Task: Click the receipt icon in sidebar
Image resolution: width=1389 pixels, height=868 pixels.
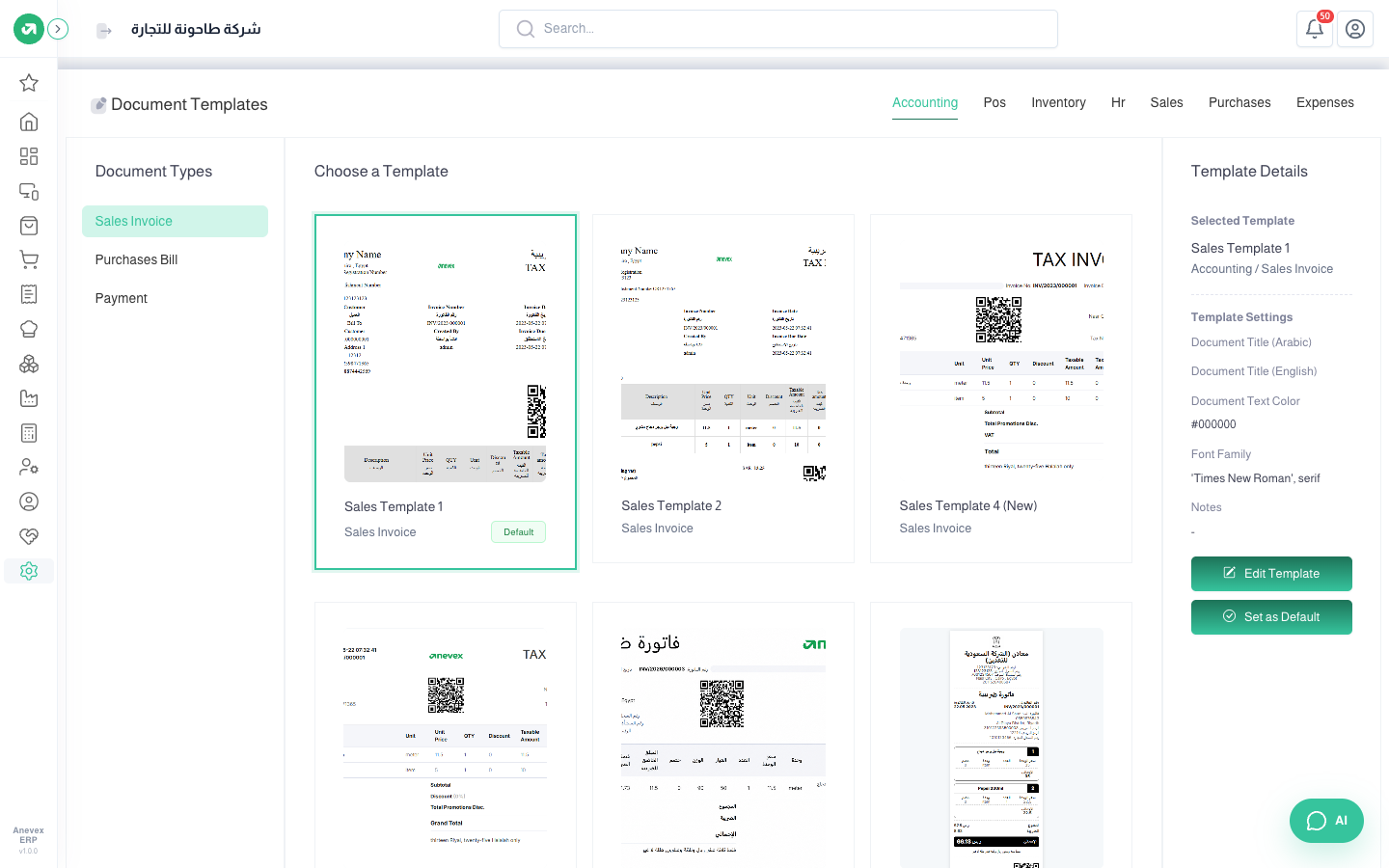Action: 29,294
